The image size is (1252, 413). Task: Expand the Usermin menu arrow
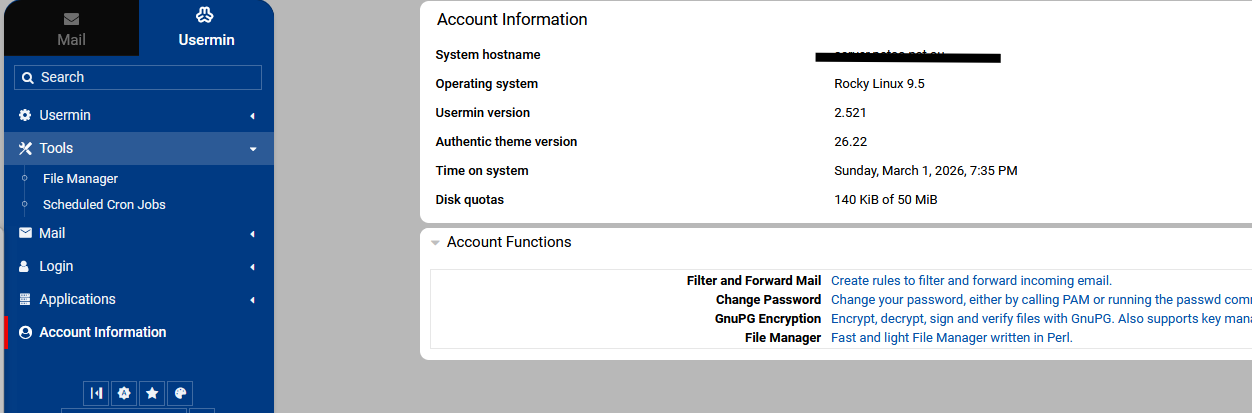click(252, 116)
